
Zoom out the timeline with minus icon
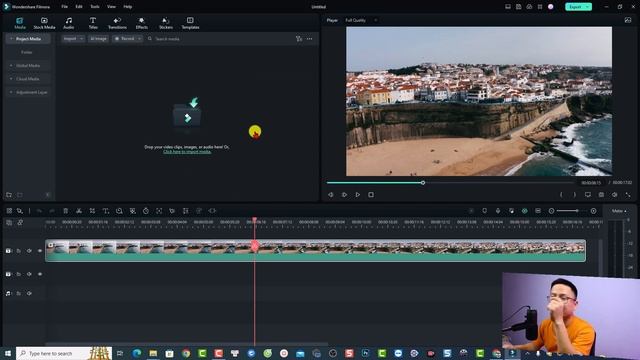pyautogui.click(x=551, y=211)
